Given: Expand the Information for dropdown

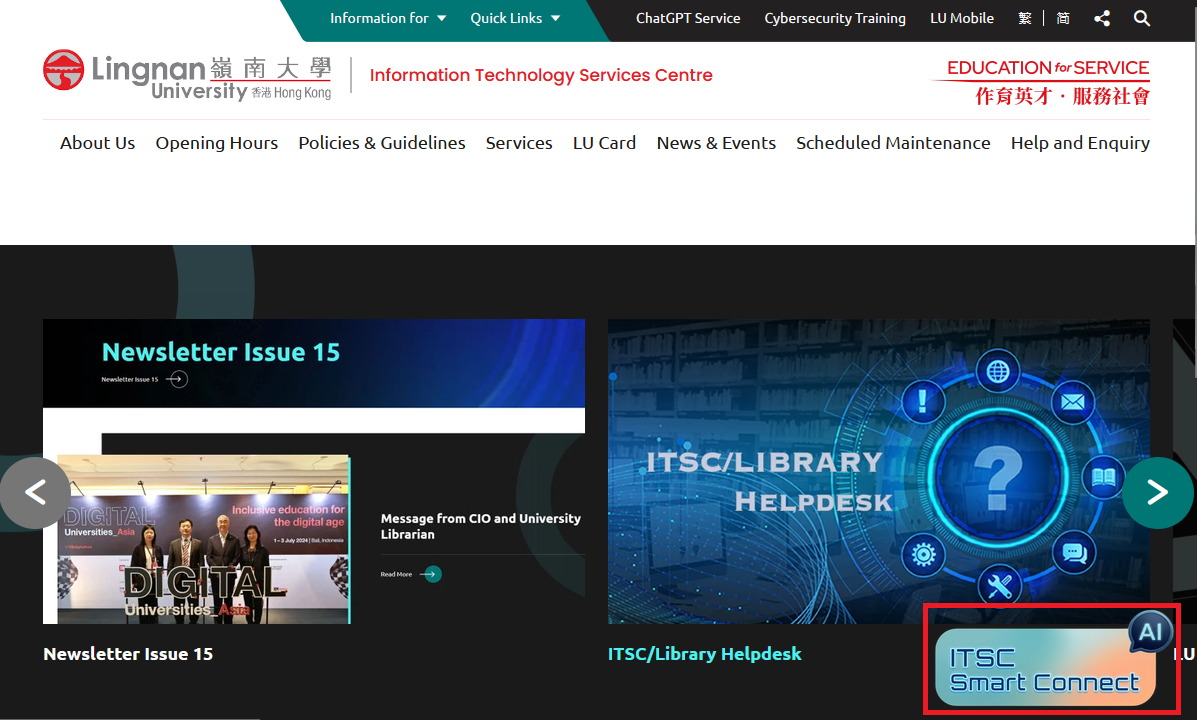Looking at the screenshot, I should pyautogui.click(x=388, y=18).
